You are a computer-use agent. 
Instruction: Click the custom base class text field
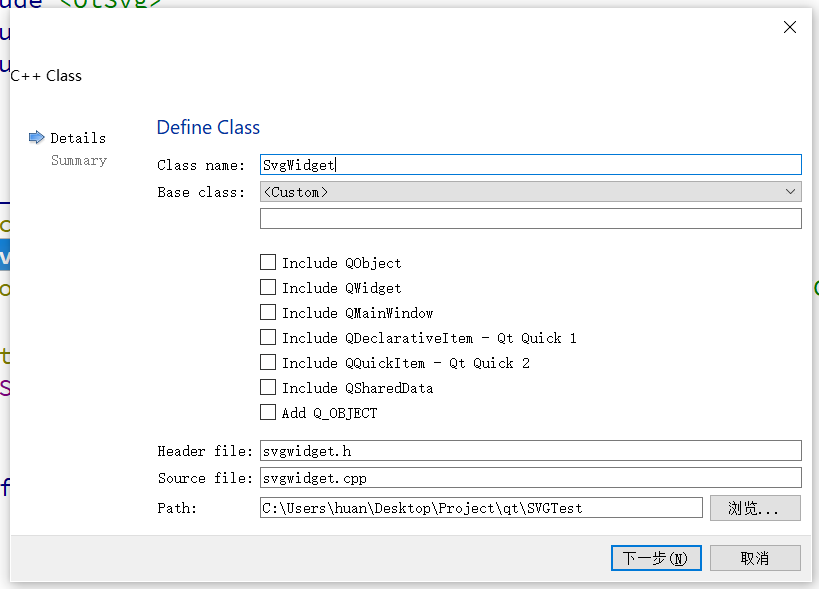coord(530,218)
